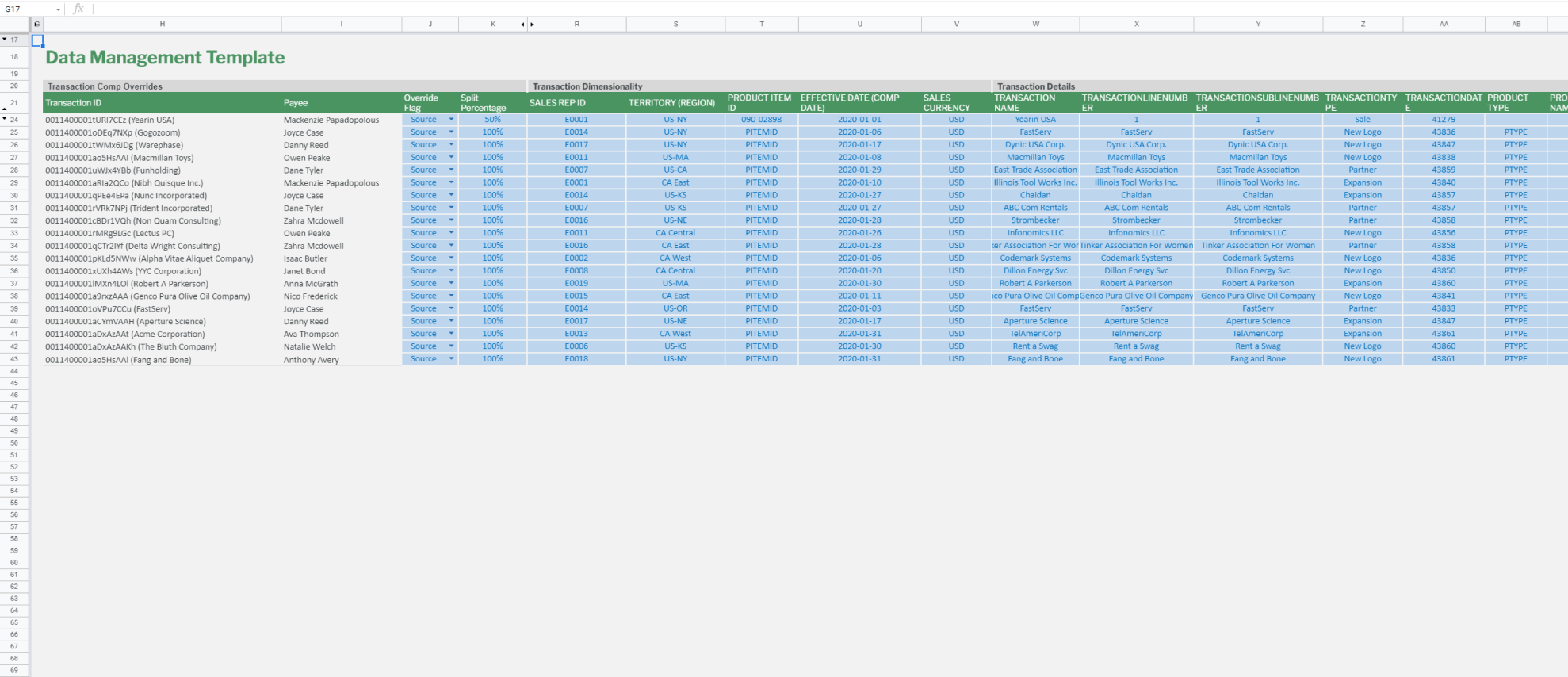
Task: Click the Payee column header cell
Action: 342,103
